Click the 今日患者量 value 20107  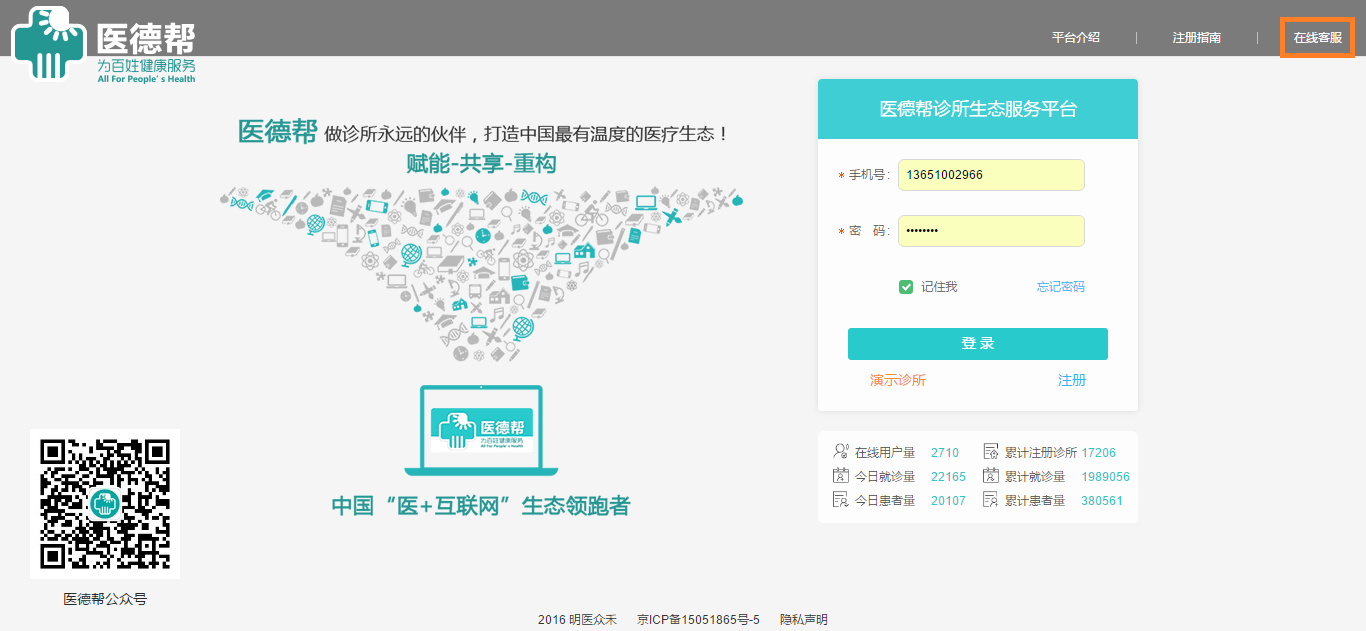(x=949, y=501)
